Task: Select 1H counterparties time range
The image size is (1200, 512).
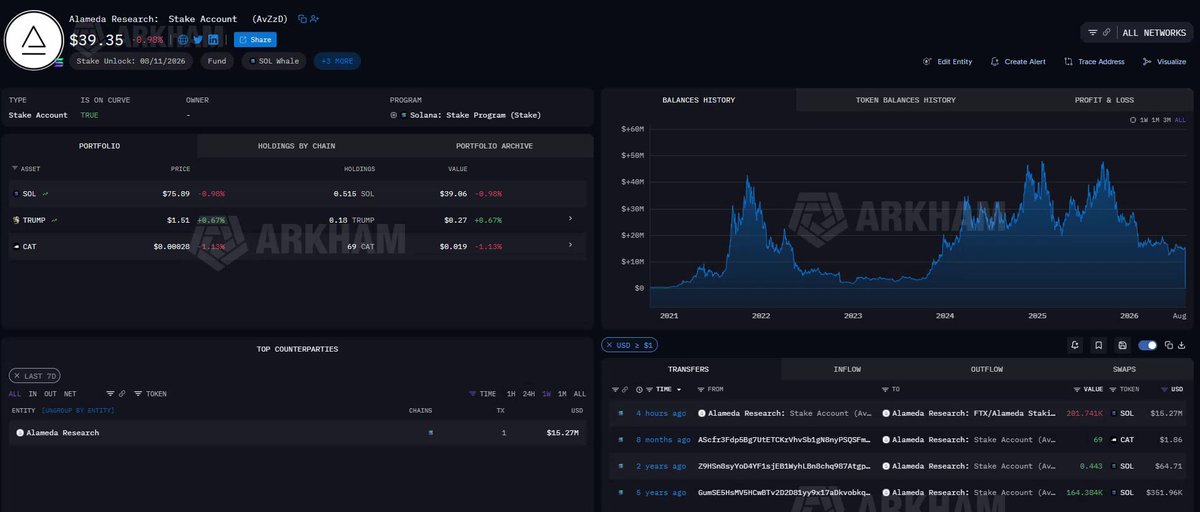Action: pyautogui.click(x=511, y=394)
